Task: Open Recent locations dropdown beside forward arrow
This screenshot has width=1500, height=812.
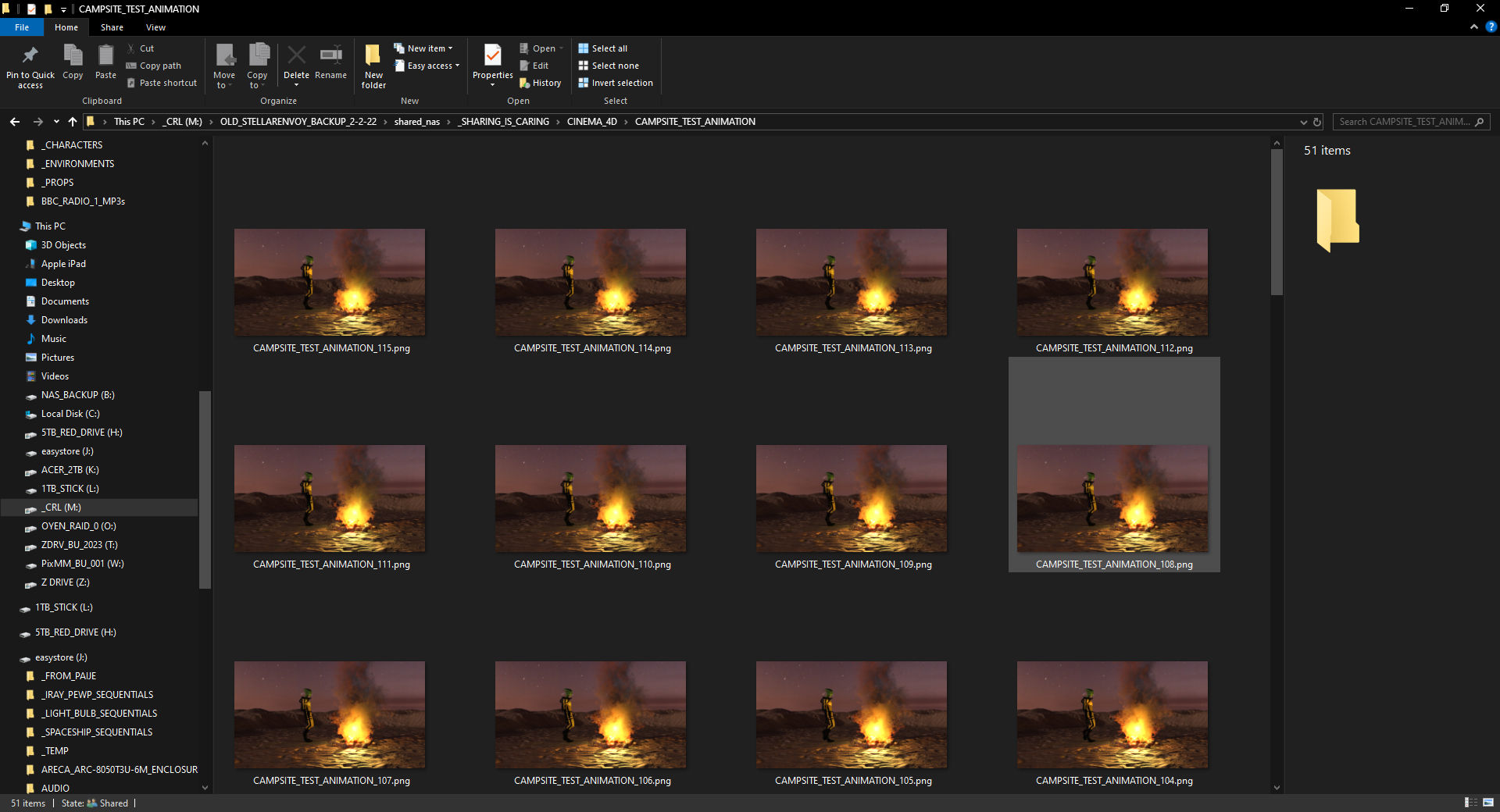Action: point(56,122)
